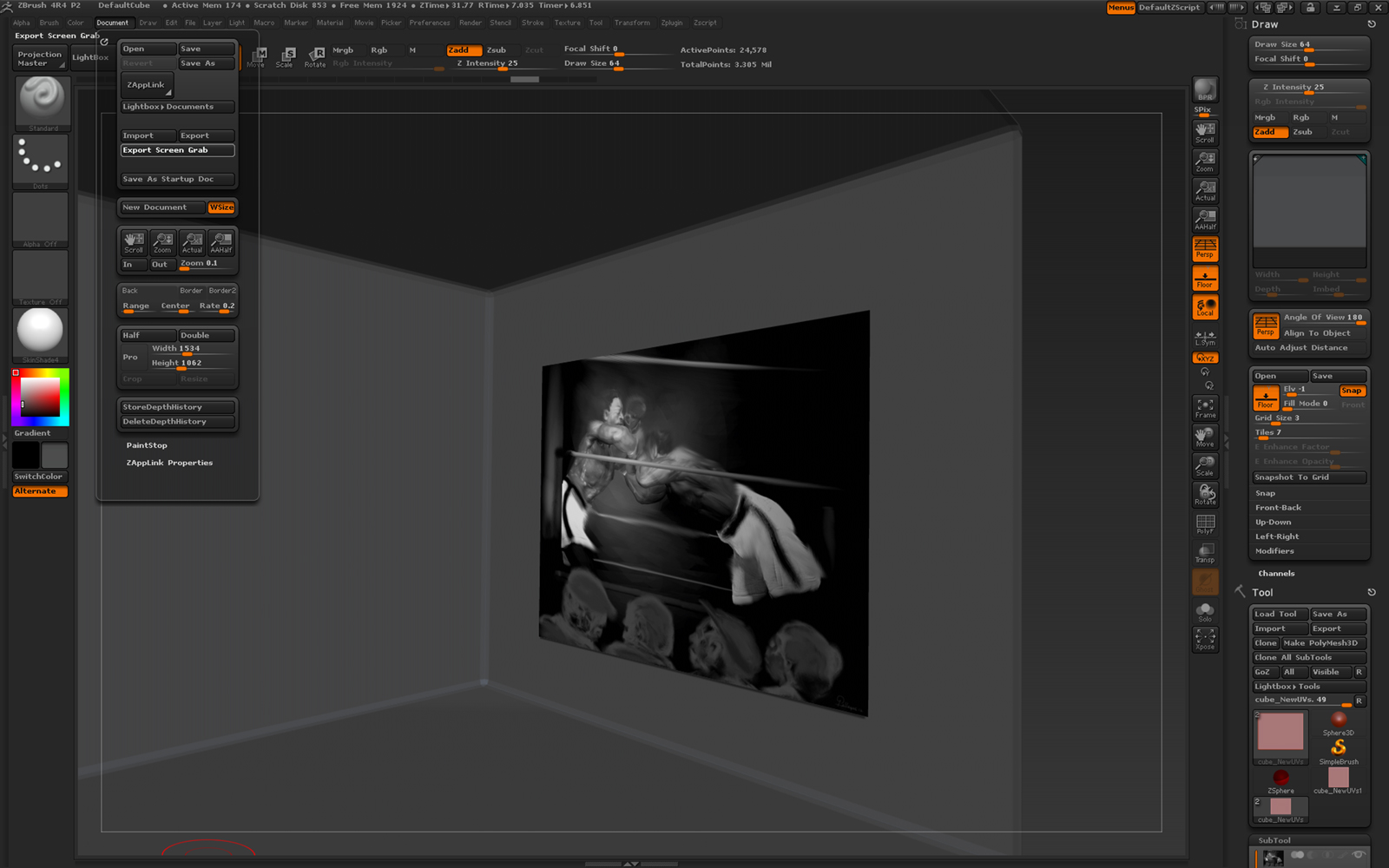This screenshot has width=1389, height=868.
Task: Select the Scroll icon in right shelf
Action: click(1205, 133)
